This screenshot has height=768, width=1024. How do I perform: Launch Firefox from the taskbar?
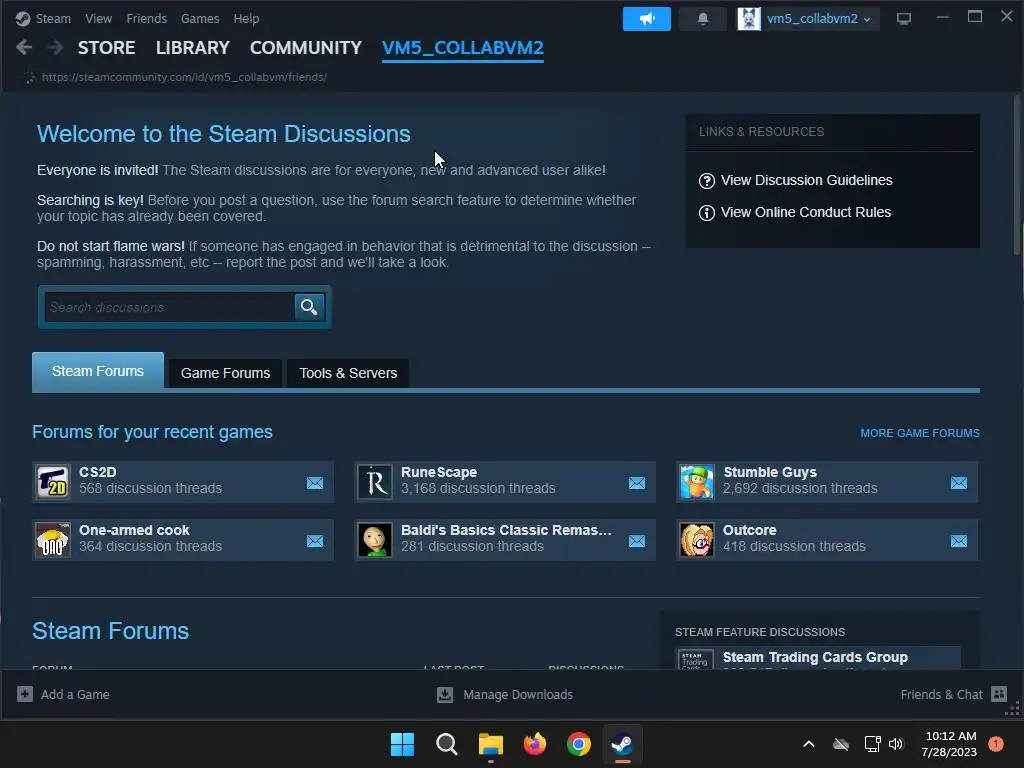535,744
